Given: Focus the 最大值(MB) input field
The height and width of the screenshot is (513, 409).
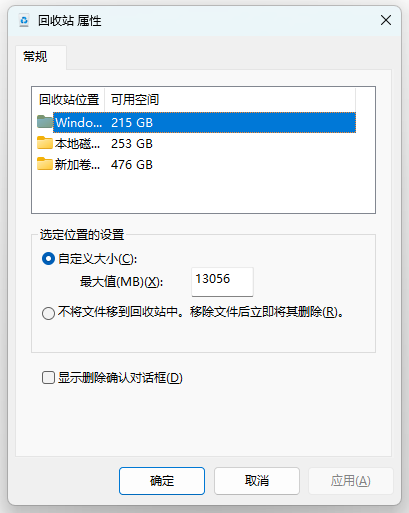Looking at the screenshot, I should (222, 282).
